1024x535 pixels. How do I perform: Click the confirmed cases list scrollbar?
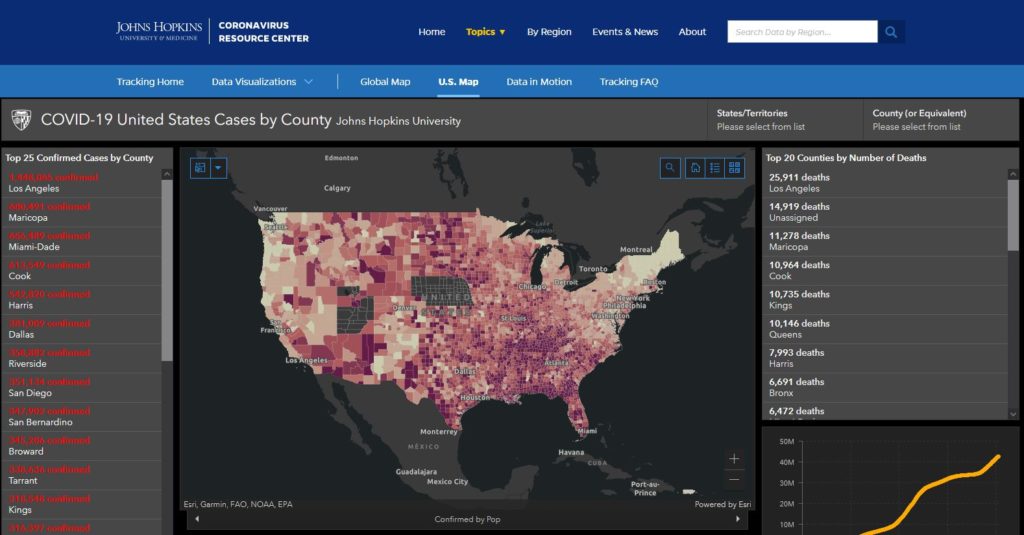pyautogui.click(x=167, y=270)
